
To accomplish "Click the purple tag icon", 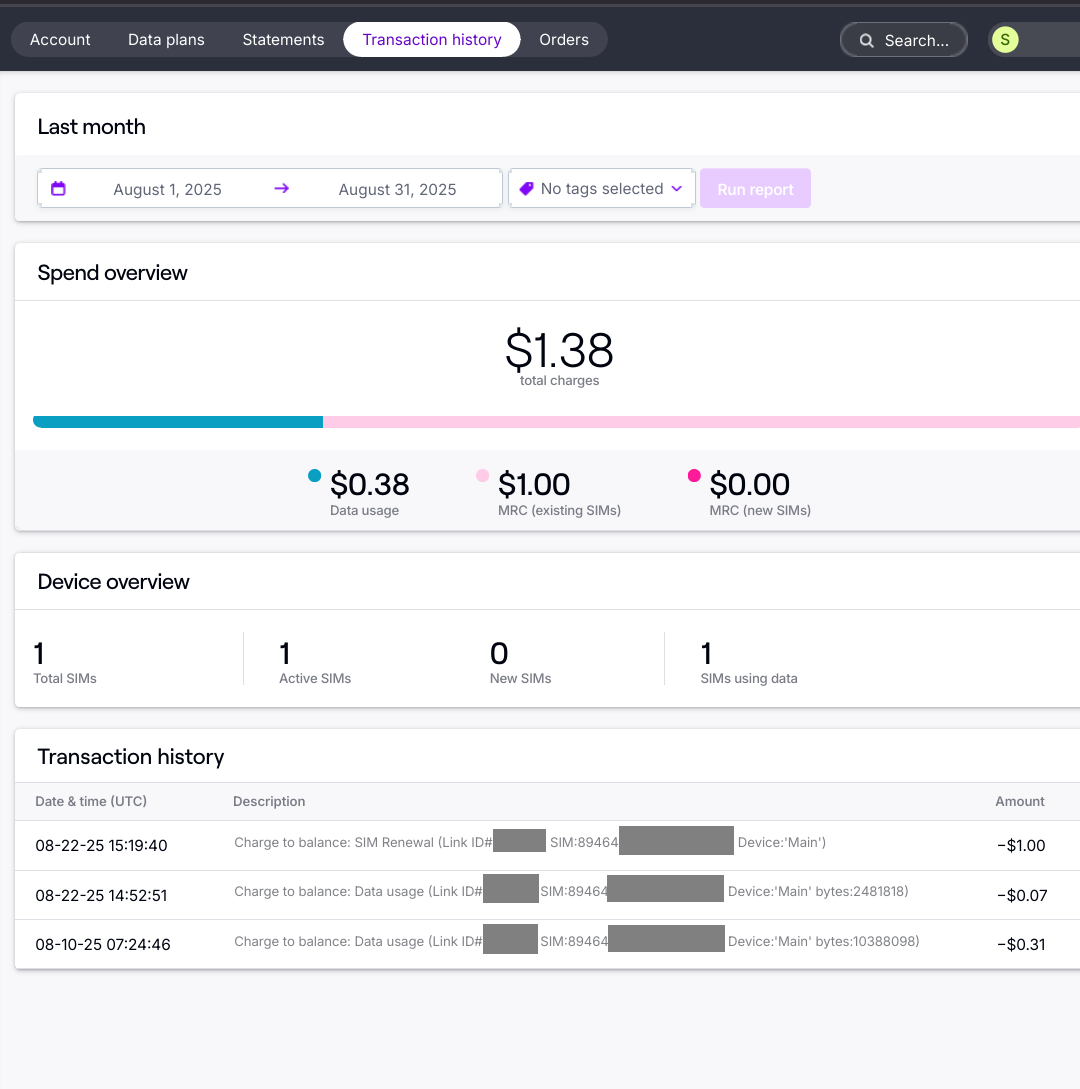I will [527, 189].
